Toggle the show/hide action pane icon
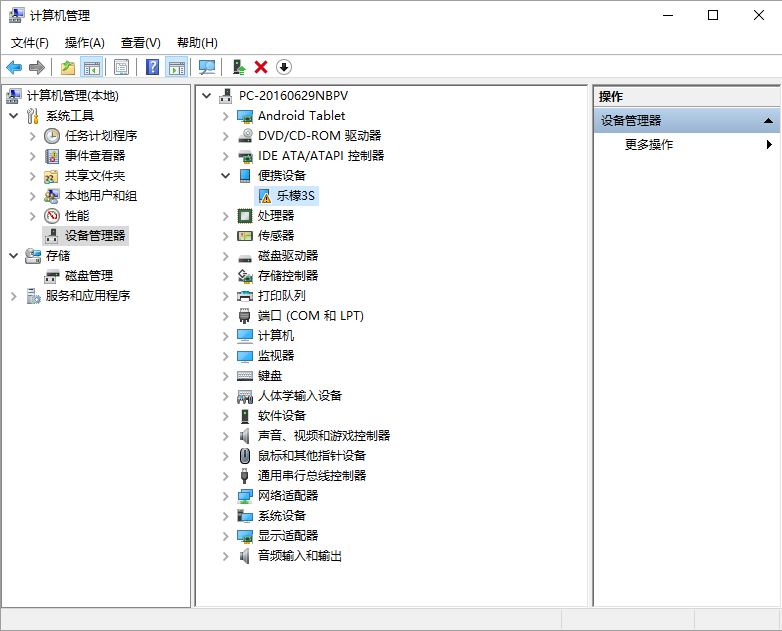This screenshot has width=782, height=631. [x=177, y=67]
